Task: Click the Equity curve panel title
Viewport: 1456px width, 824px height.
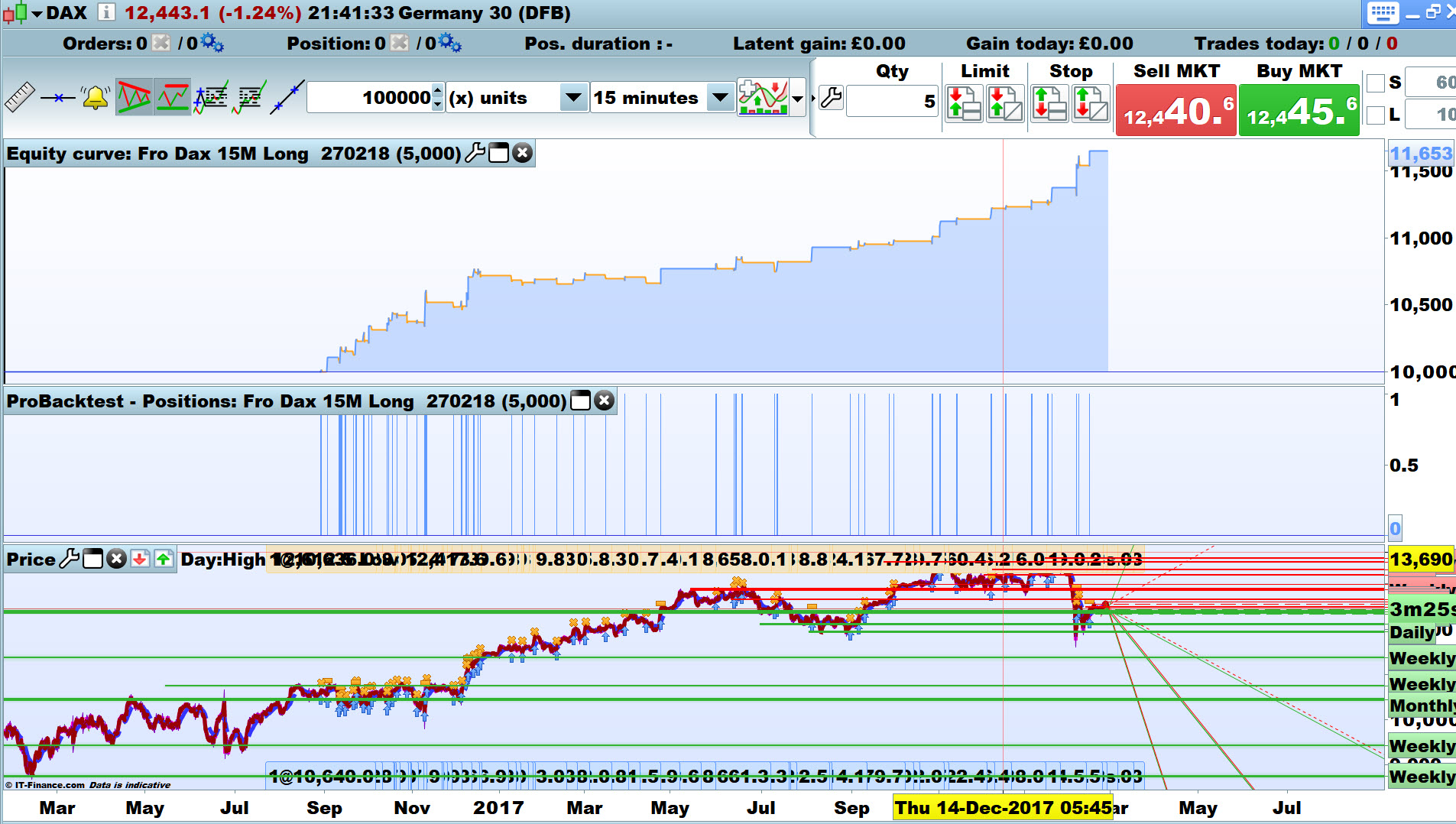Action: click(234, 154)
